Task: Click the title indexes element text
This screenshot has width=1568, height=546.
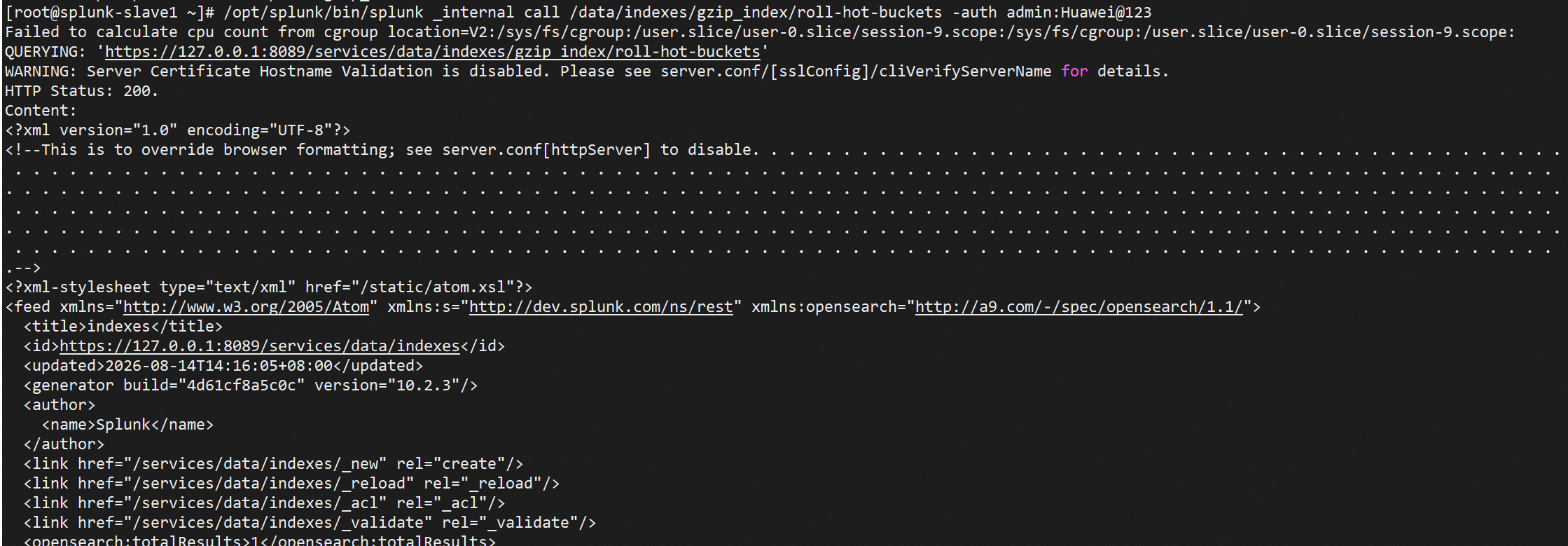Action: 123,327
